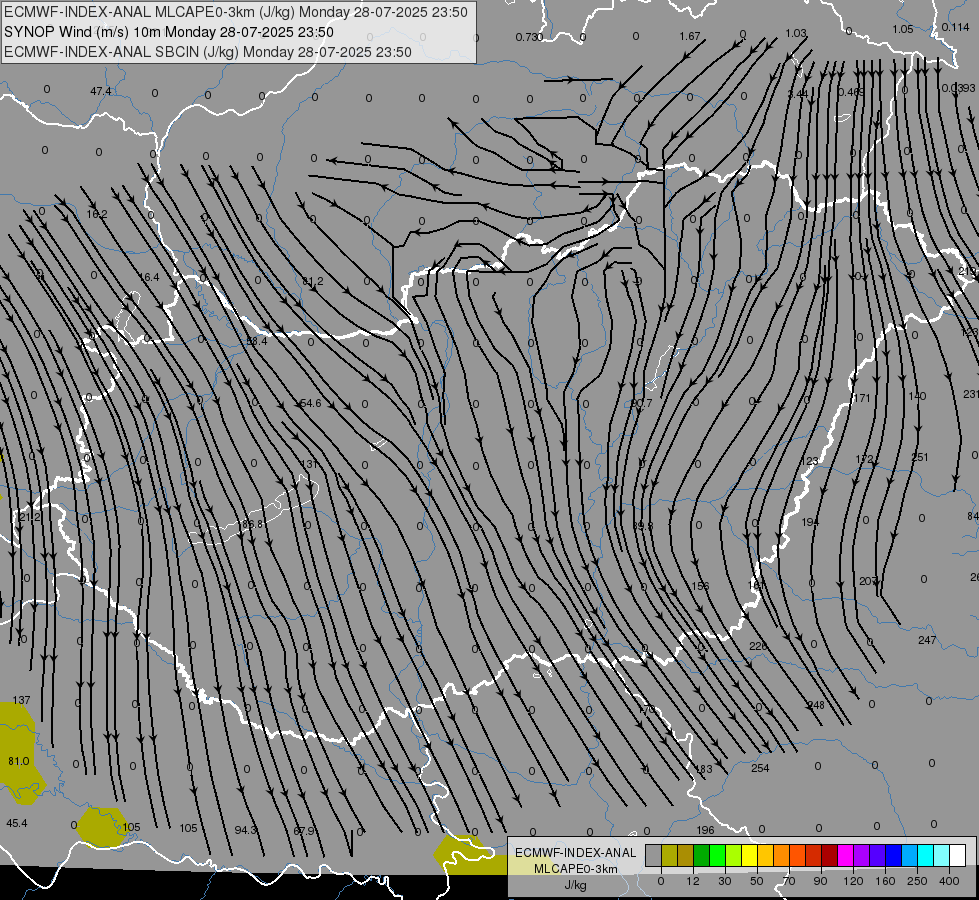
Task: Click the map value 94.3
Action: click(x=245, y=830)
